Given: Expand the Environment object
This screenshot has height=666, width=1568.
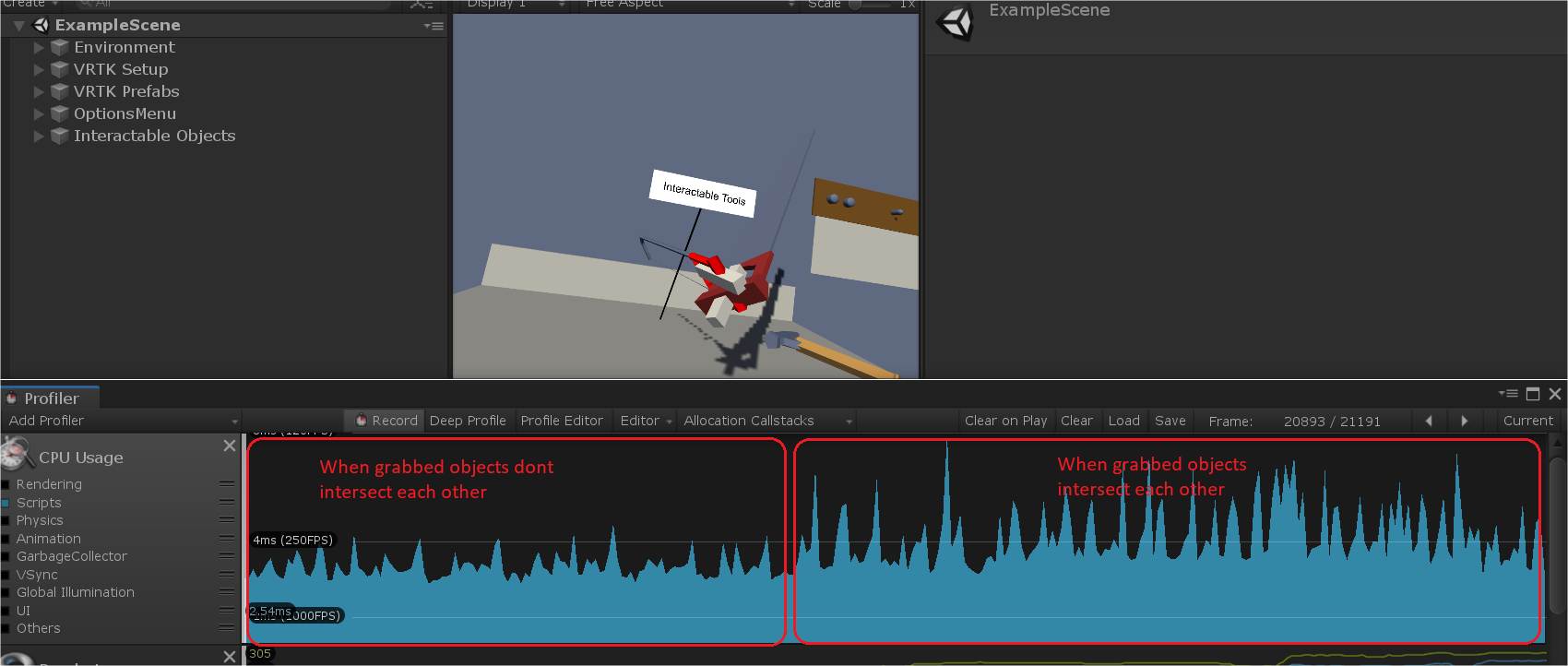Looking at the screenshot, I should point(39,47).
